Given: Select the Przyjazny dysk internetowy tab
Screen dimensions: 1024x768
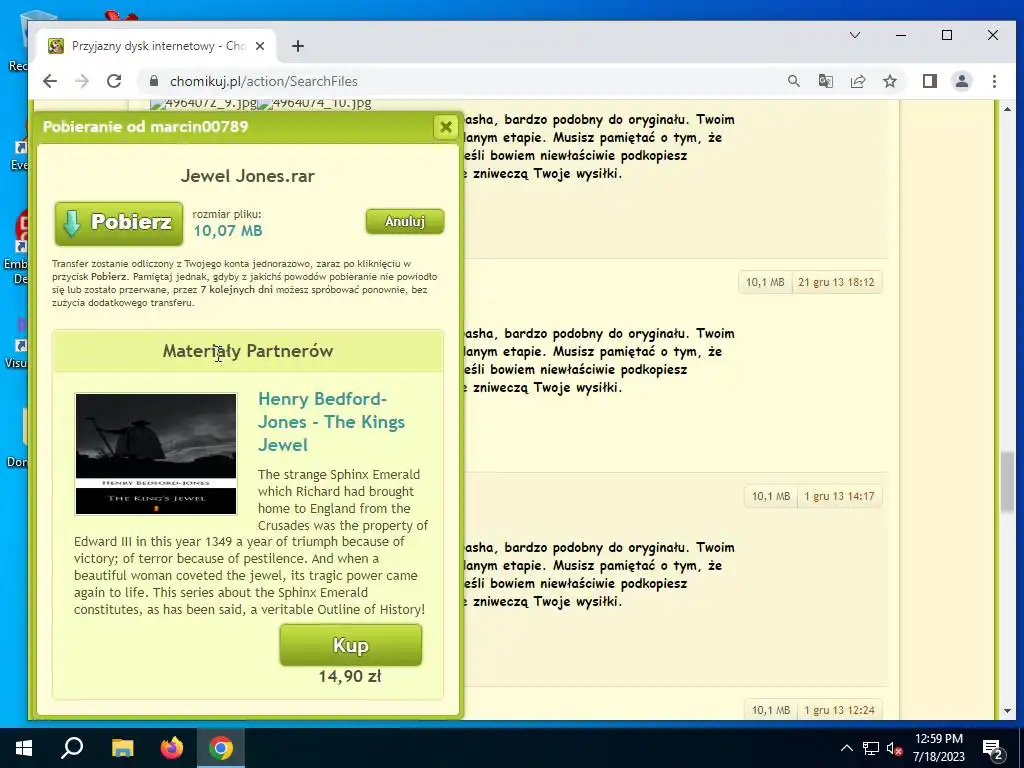Looking at the screenshot, I should (157, 46).
